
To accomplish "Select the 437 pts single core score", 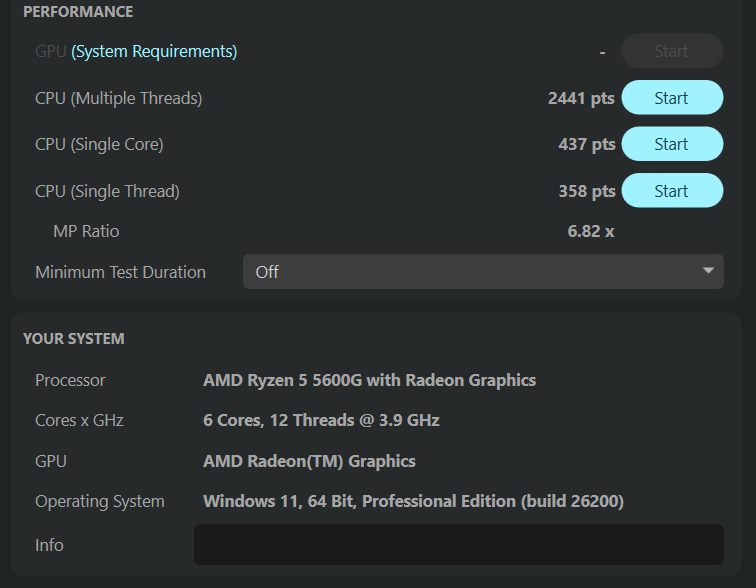I will pos(587,145).
